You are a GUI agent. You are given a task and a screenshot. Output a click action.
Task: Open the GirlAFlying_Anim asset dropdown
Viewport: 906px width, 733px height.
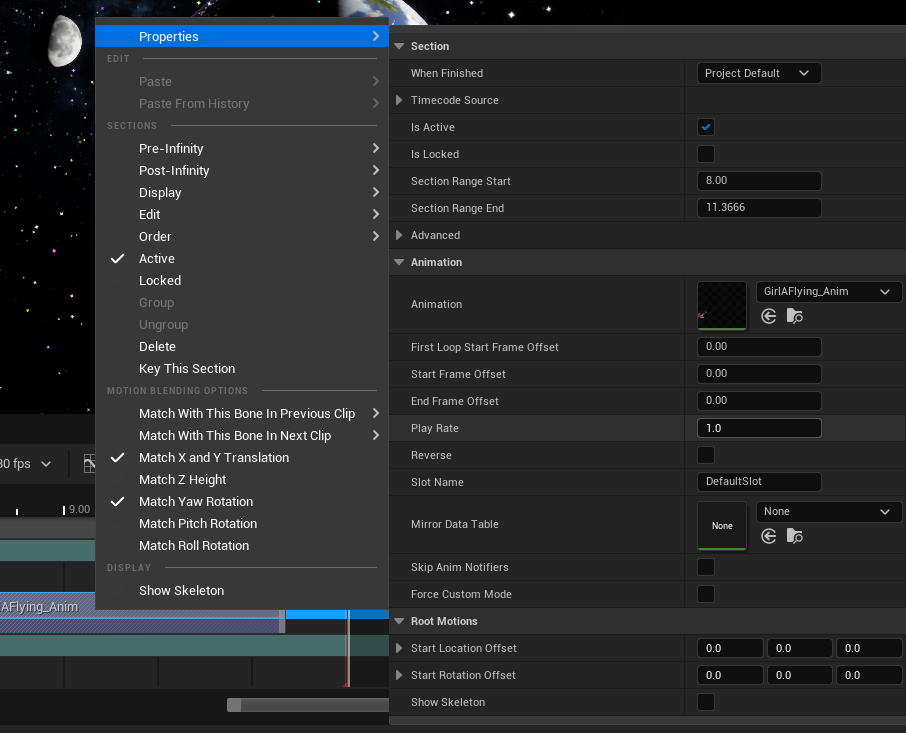tap(829, 292)
